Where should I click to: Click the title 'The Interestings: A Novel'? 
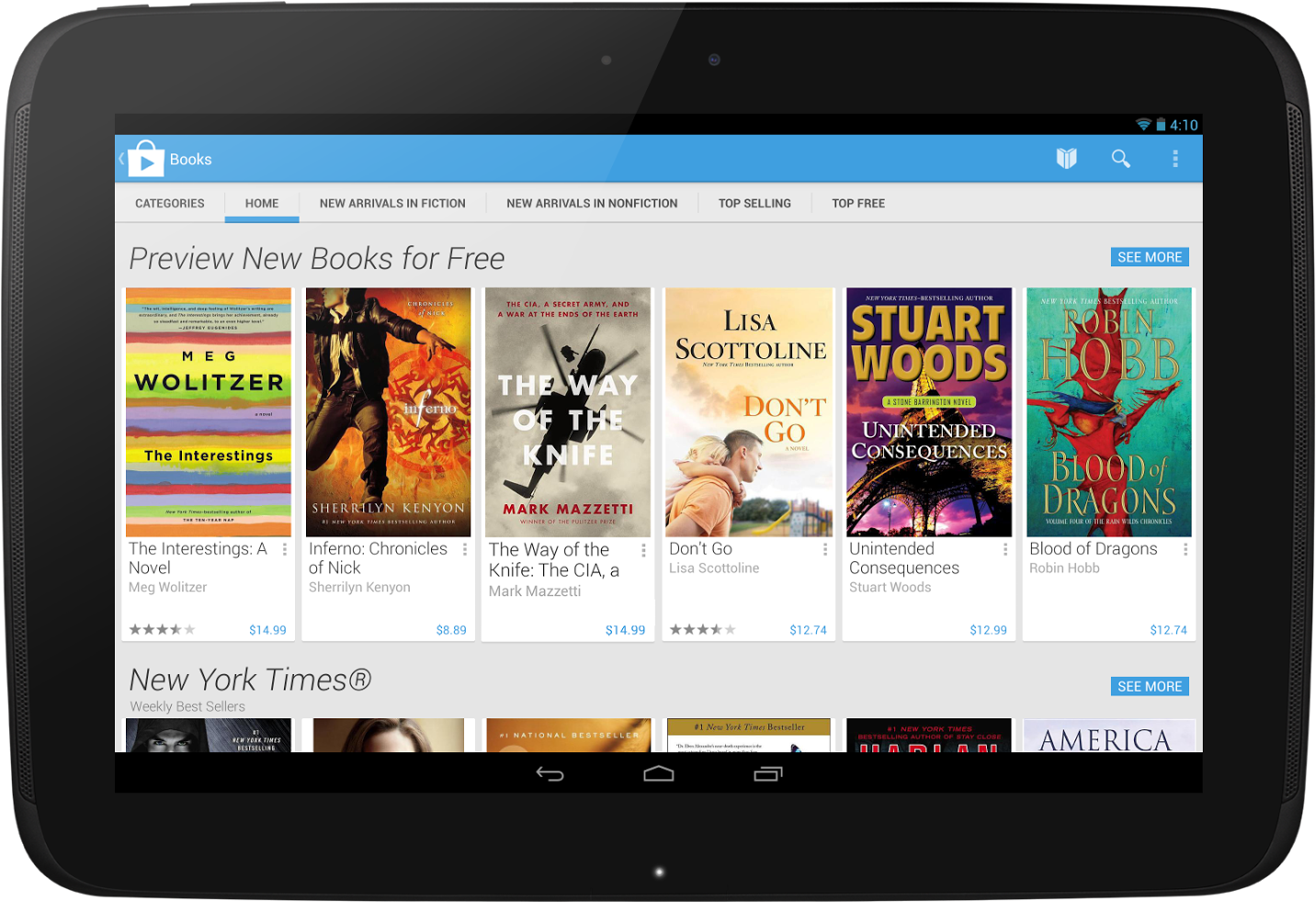tap(198, 558)
